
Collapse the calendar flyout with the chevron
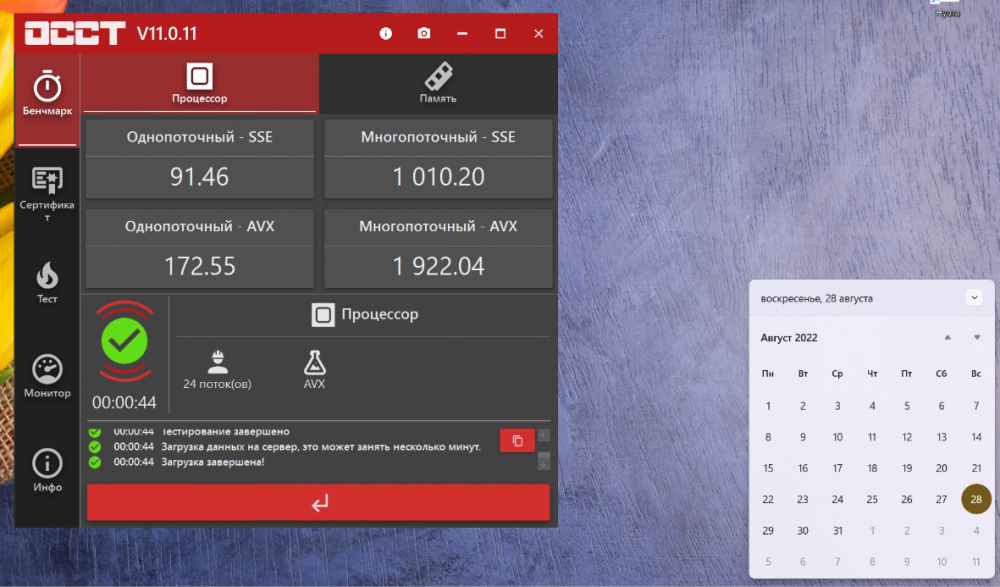(x=974, y=297)
